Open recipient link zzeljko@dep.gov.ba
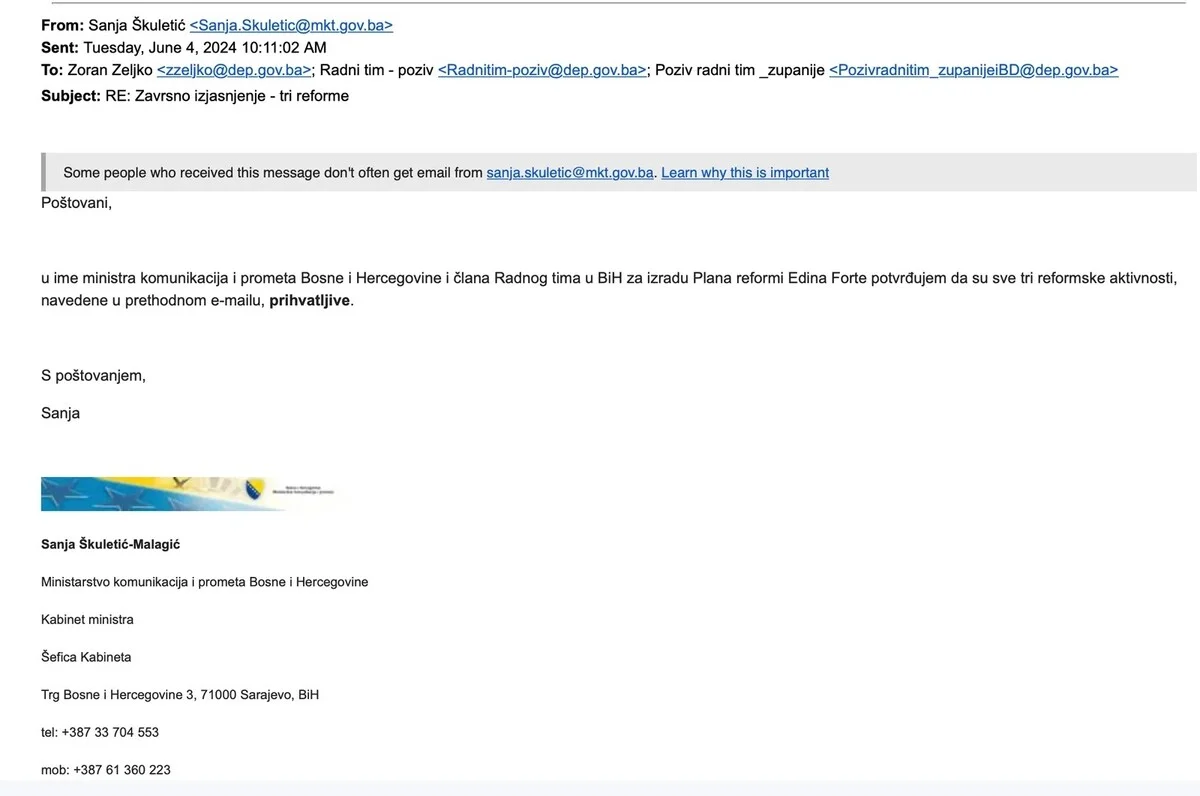This screenshot has height=796, width=1200. pos(234,70)
